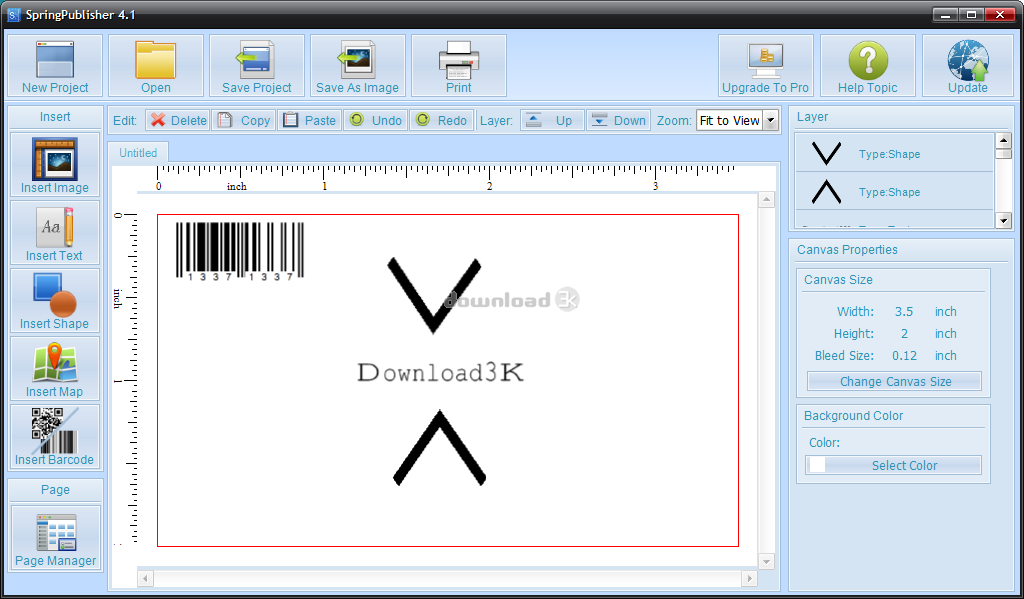
Task: Click Upgrade To Pro
Action: (765, 66)
